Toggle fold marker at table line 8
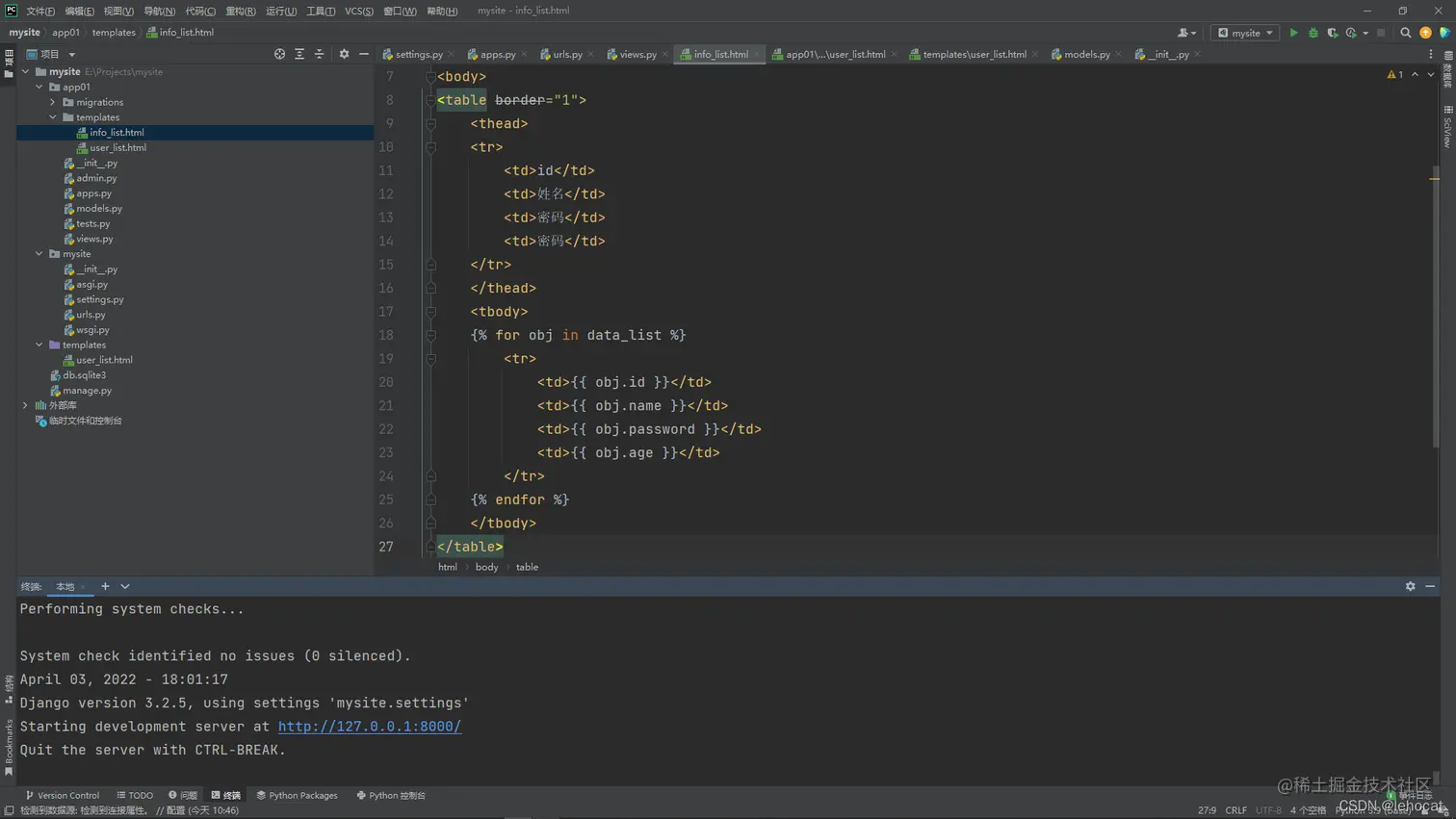 [x=430, y=100]
